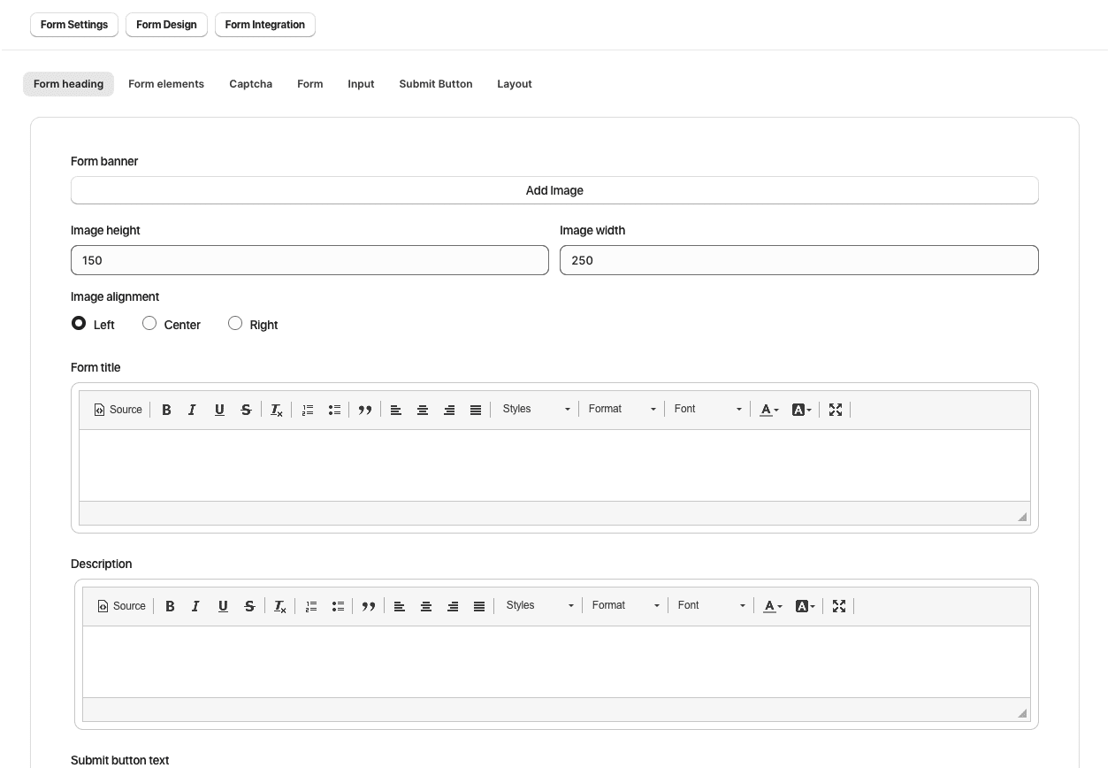Insert numbered list in Form title editor
1115x768 pixels.
point(307,410)
